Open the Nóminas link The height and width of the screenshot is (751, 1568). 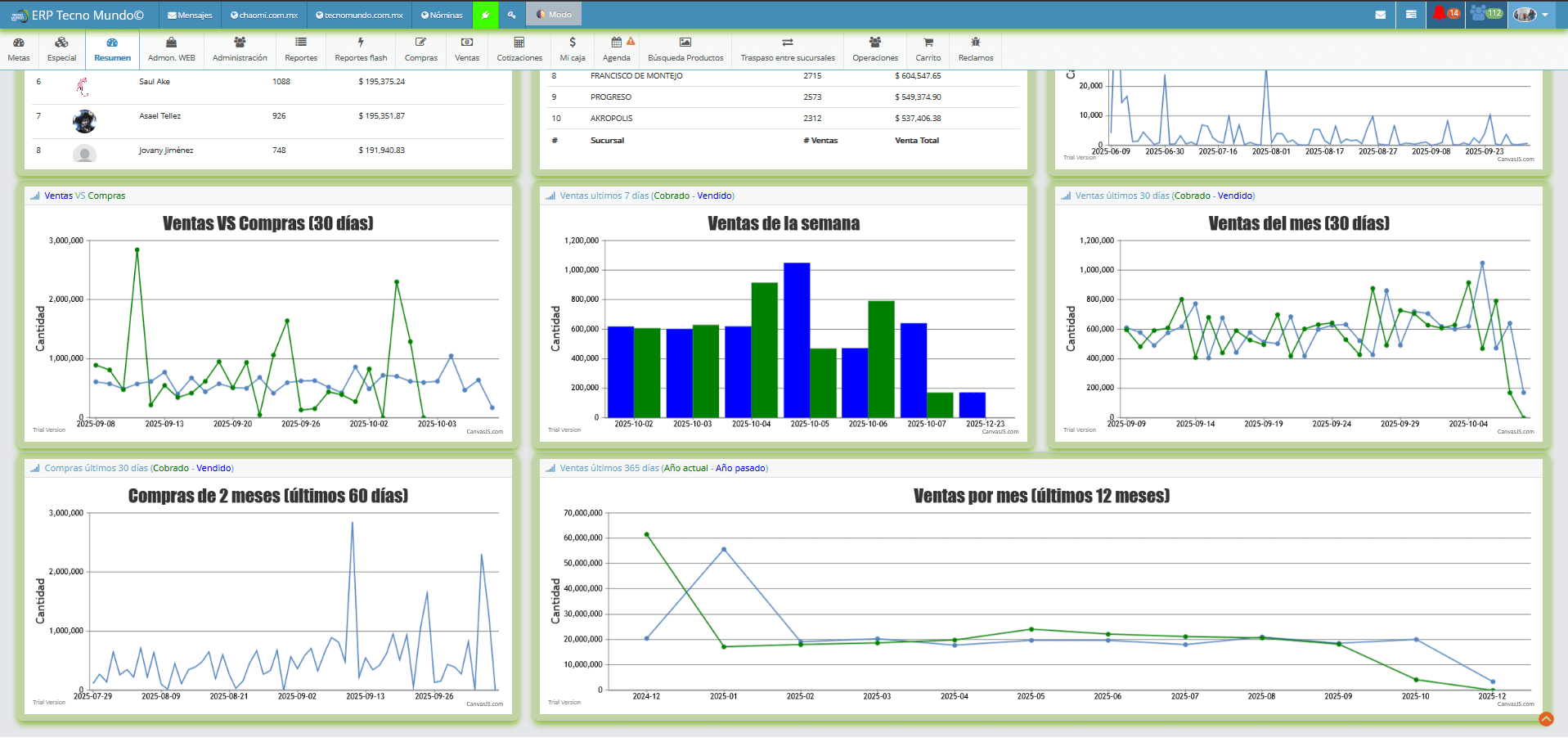[x=442, y=15]
